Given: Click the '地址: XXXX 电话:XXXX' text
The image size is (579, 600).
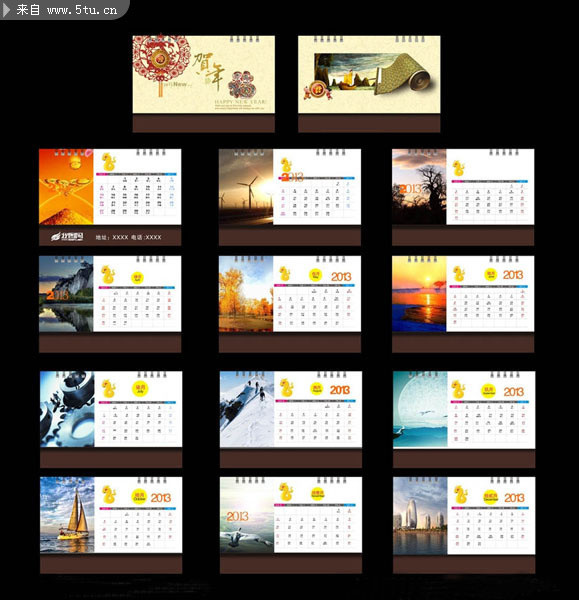Looking at the screenshot, I should point(128,237).
